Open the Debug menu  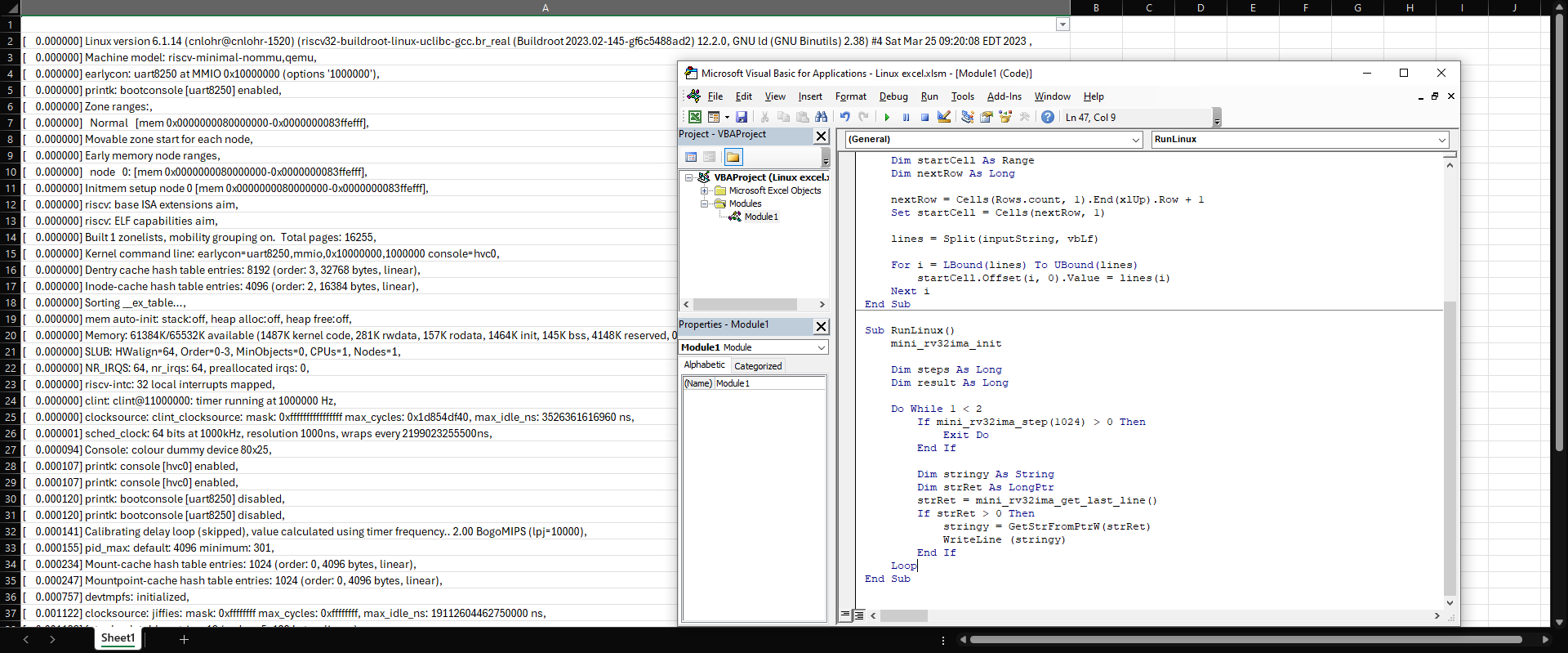click(893, 96)
